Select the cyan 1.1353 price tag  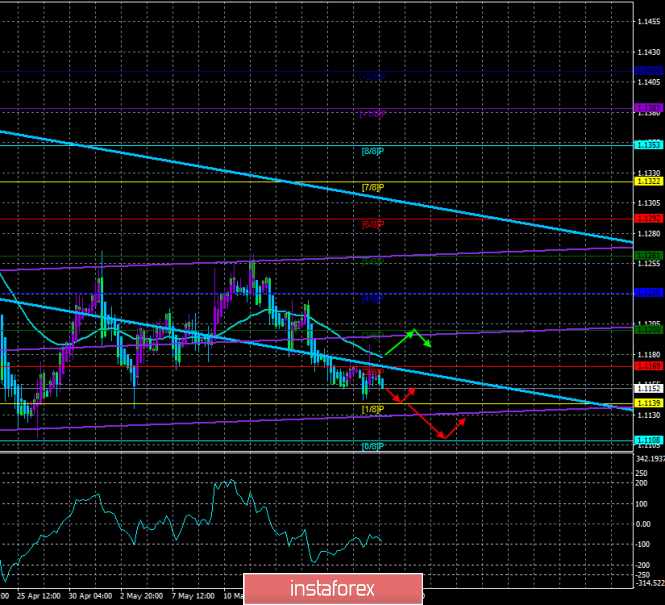click(648, 145)
